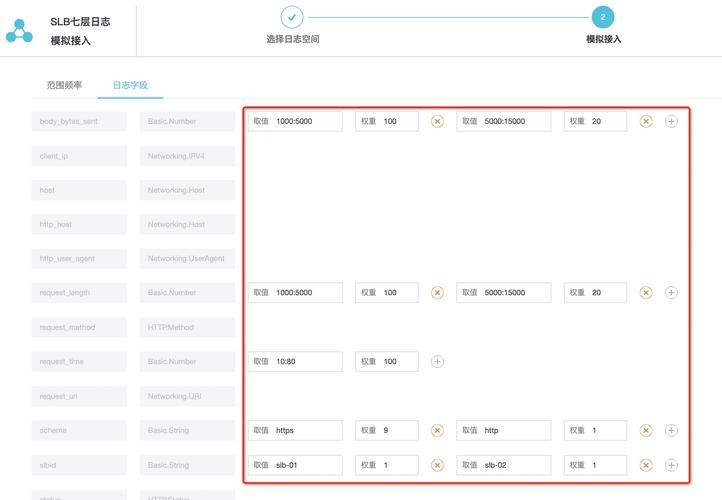This screenshot has height=500, width=722.
Task: Click the Networking.URI type box
Action: point(187,396)
